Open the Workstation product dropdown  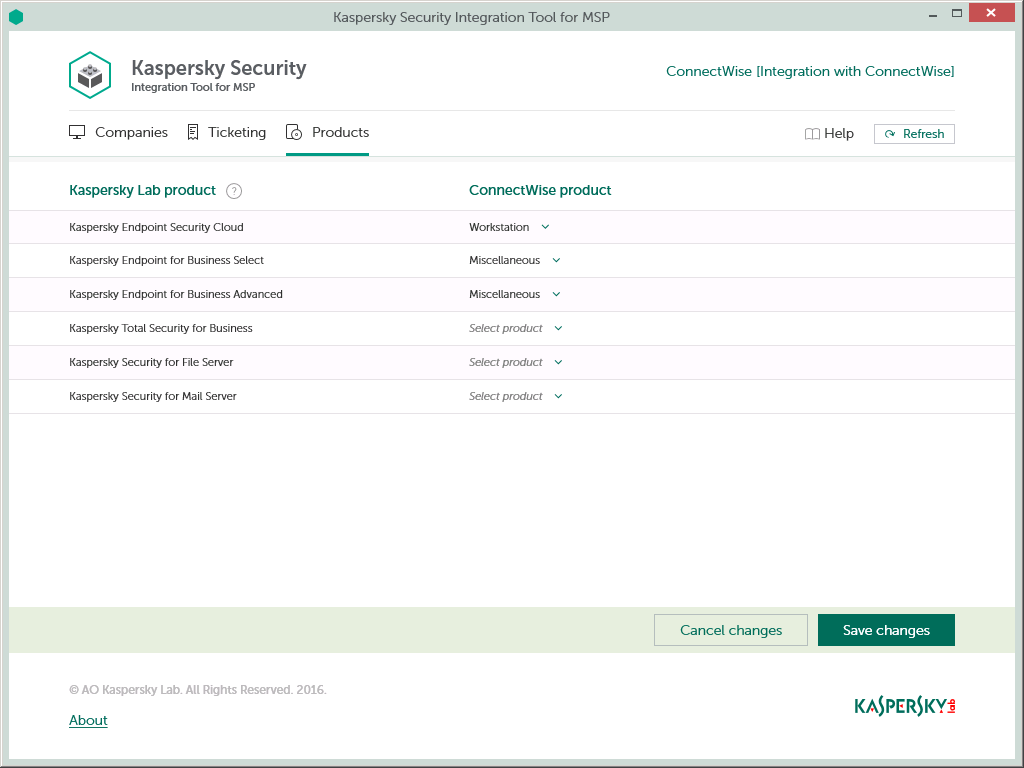click(509, 227)
